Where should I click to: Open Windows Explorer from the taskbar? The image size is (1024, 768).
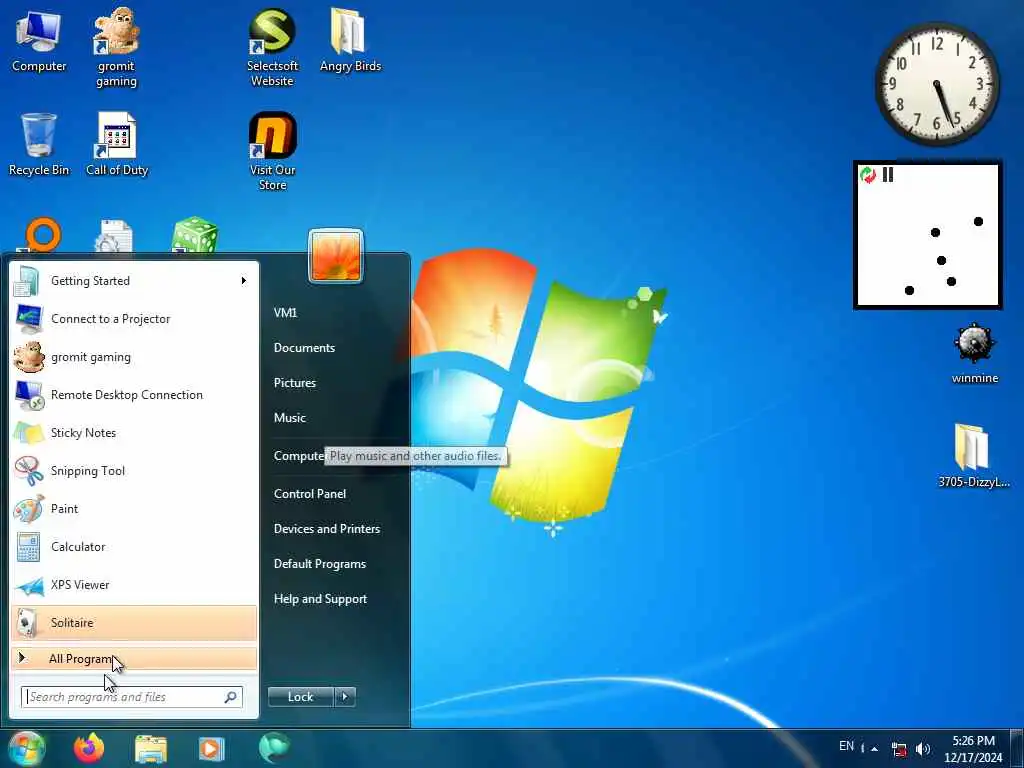pyautogui.click(x=151, y=748)
